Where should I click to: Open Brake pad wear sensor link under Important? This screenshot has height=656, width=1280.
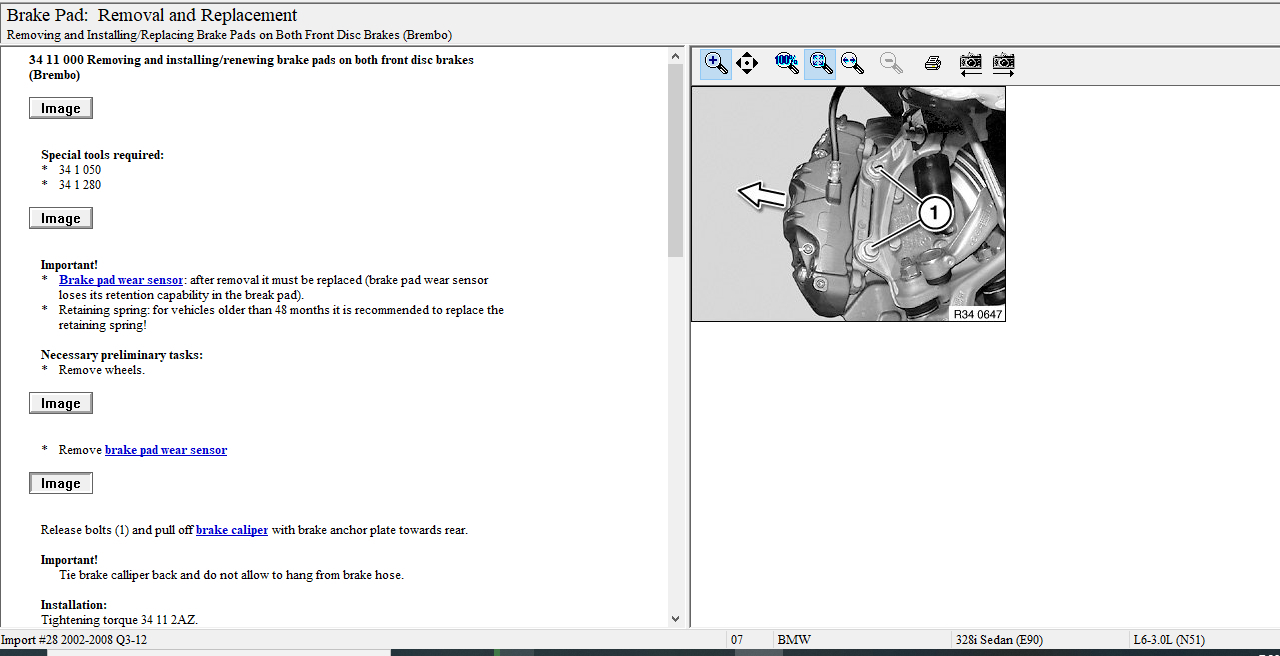tap(121, 280)
